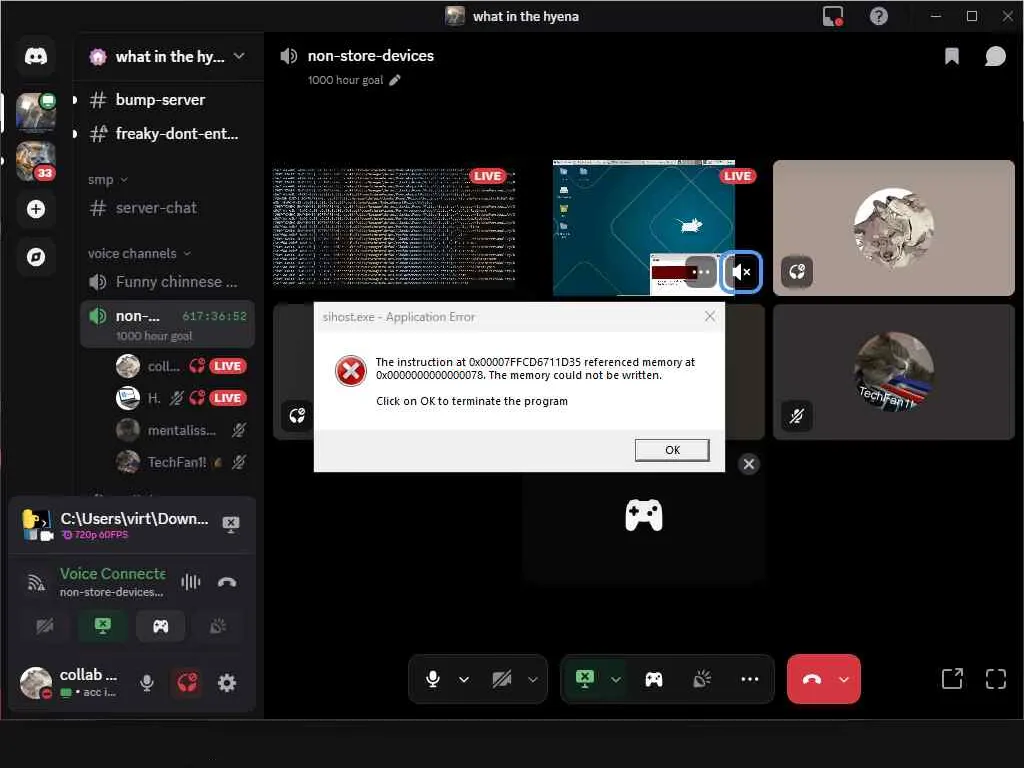Turn on camera in call bar
The height and width of the screenshot is (768, 1024).
pyautogui.click(x=502, y=679)
